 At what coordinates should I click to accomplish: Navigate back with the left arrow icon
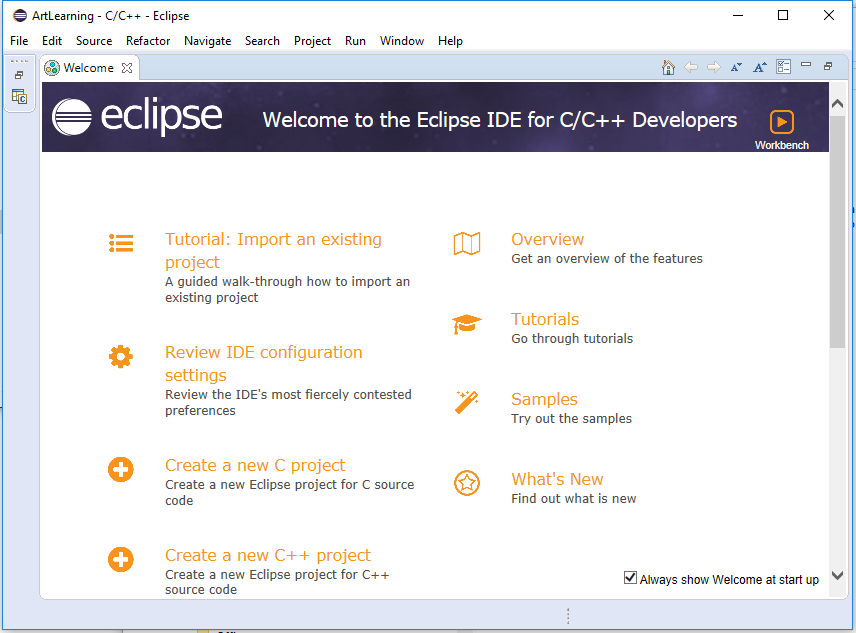click(691, 67)
